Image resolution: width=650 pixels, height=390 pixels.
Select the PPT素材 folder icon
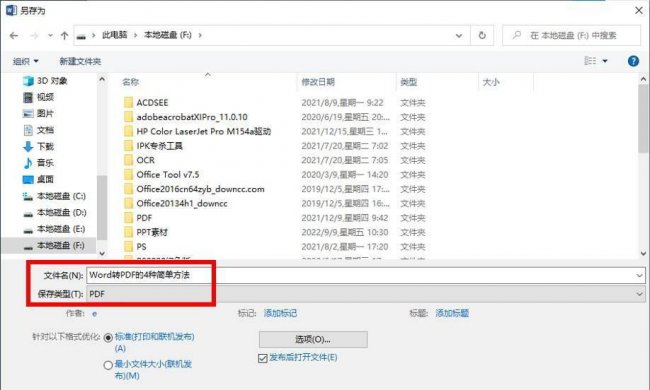coord(129,232)
